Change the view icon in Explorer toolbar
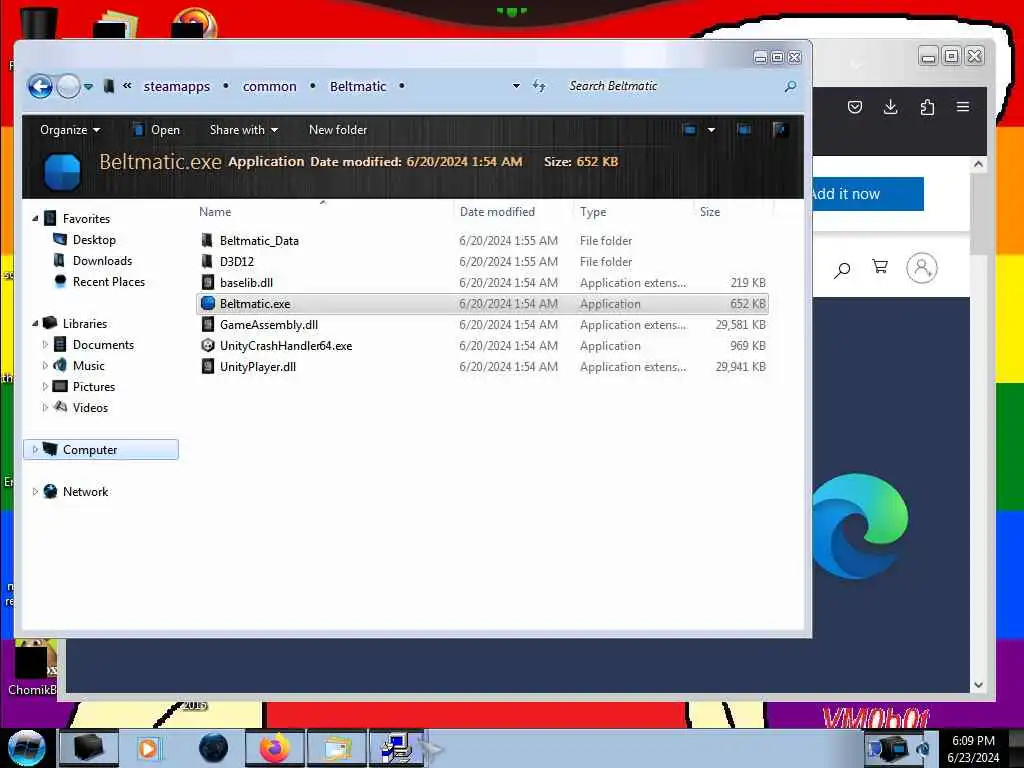This screenshot has height=768, width=1024. pyautogui.click(x=689, y=129)
